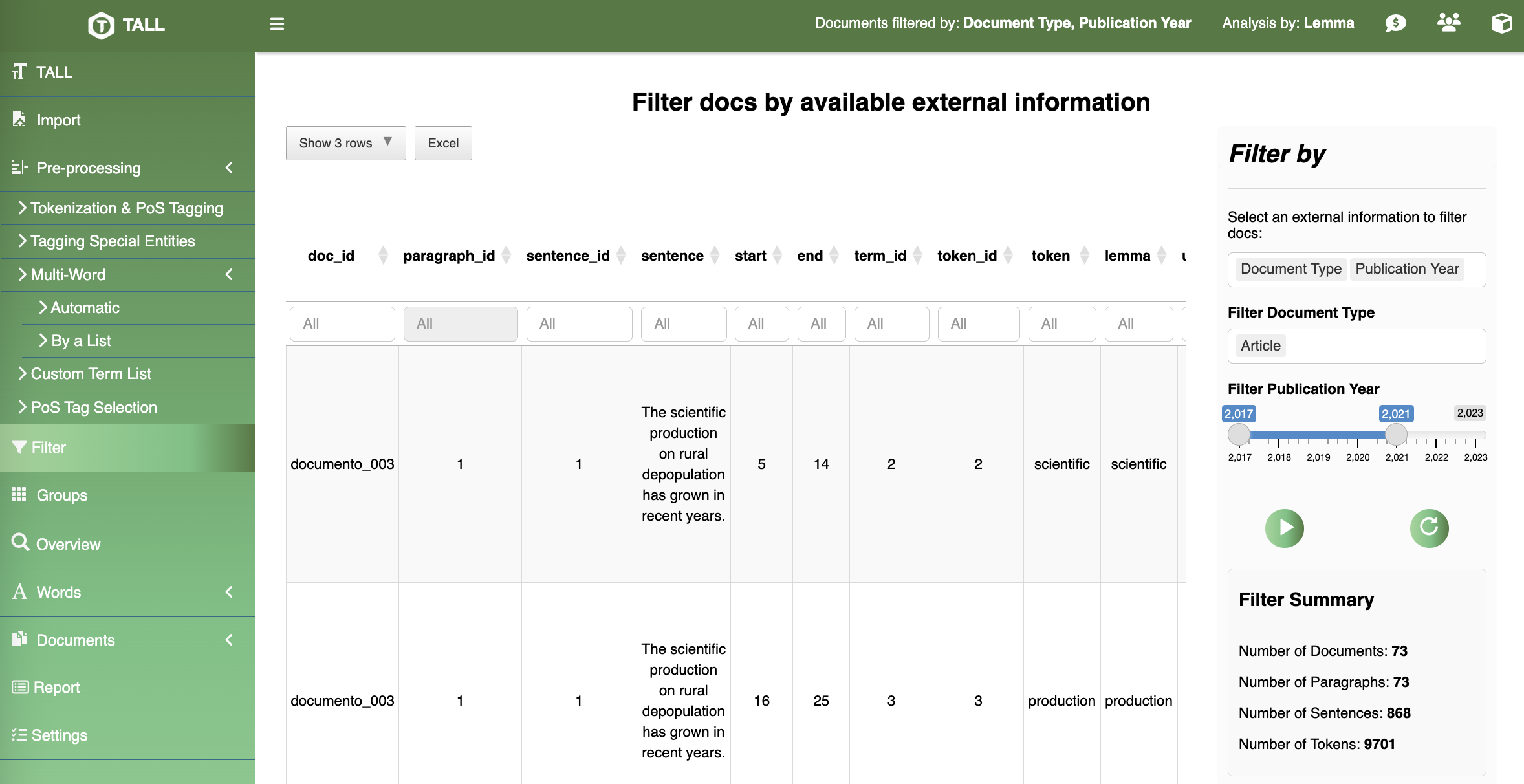Image resolution: width=1524 pixels, height=784 pixels.
Task: Click the Import file icon in sidebar
Action: pyautogui.click(x=19, y=119)
